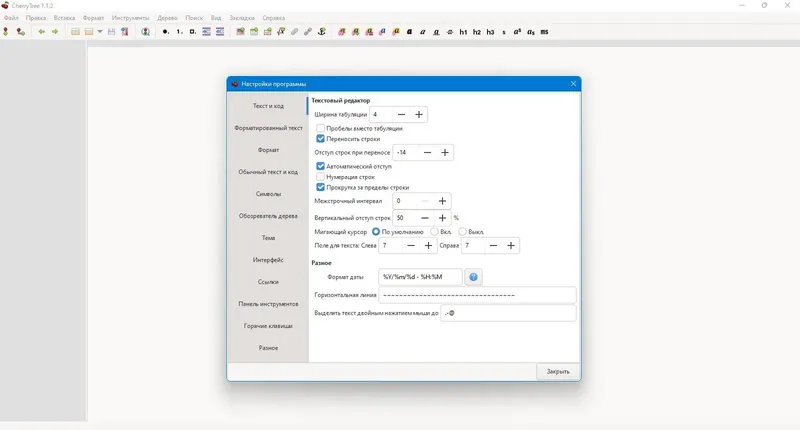Viewport: 800px width, 430px height.
Task: Decrease 'Вертикальный отступ строк' percentage
Action: (x=425, y=218)
